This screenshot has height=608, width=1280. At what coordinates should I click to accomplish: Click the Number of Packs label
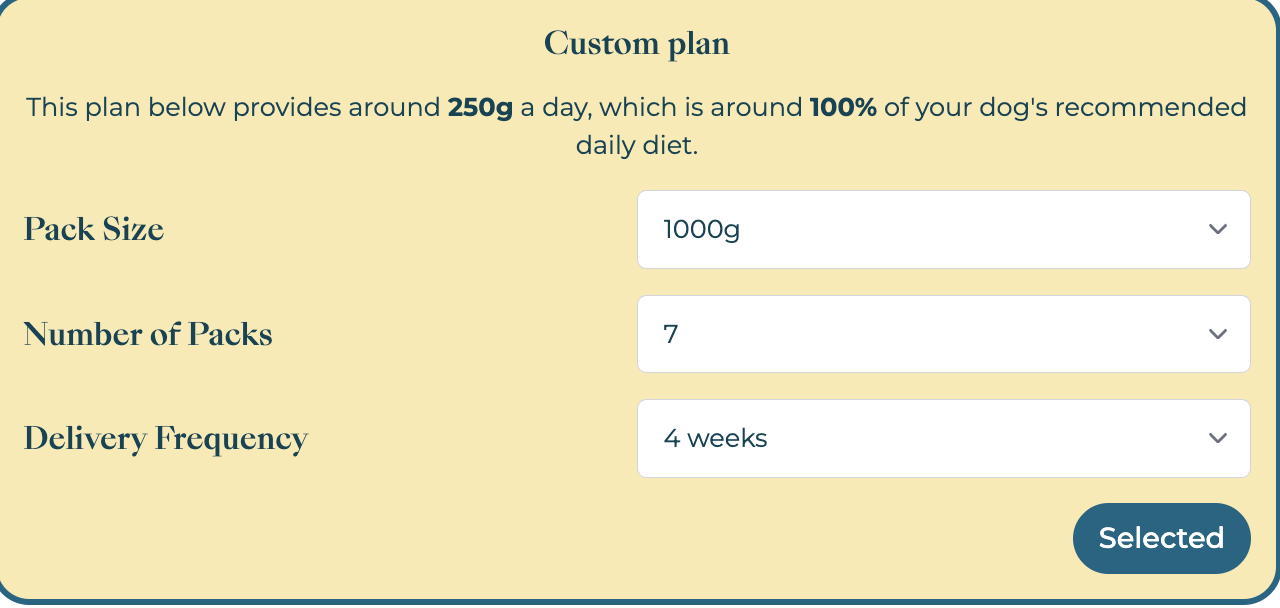[x=148, y=334]
